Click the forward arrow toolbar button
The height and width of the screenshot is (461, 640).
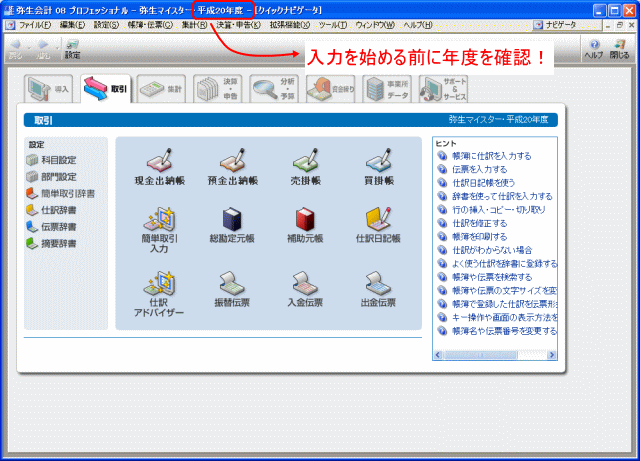(x=43, y=49)
